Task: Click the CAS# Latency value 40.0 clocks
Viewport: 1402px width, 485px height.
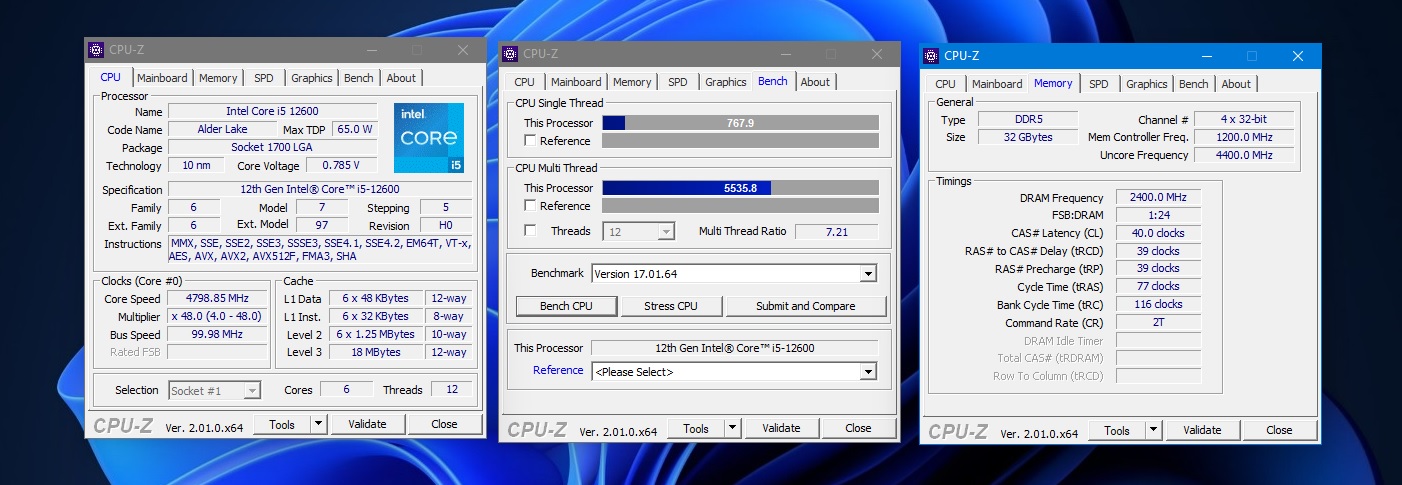Action: [1158, 233]
